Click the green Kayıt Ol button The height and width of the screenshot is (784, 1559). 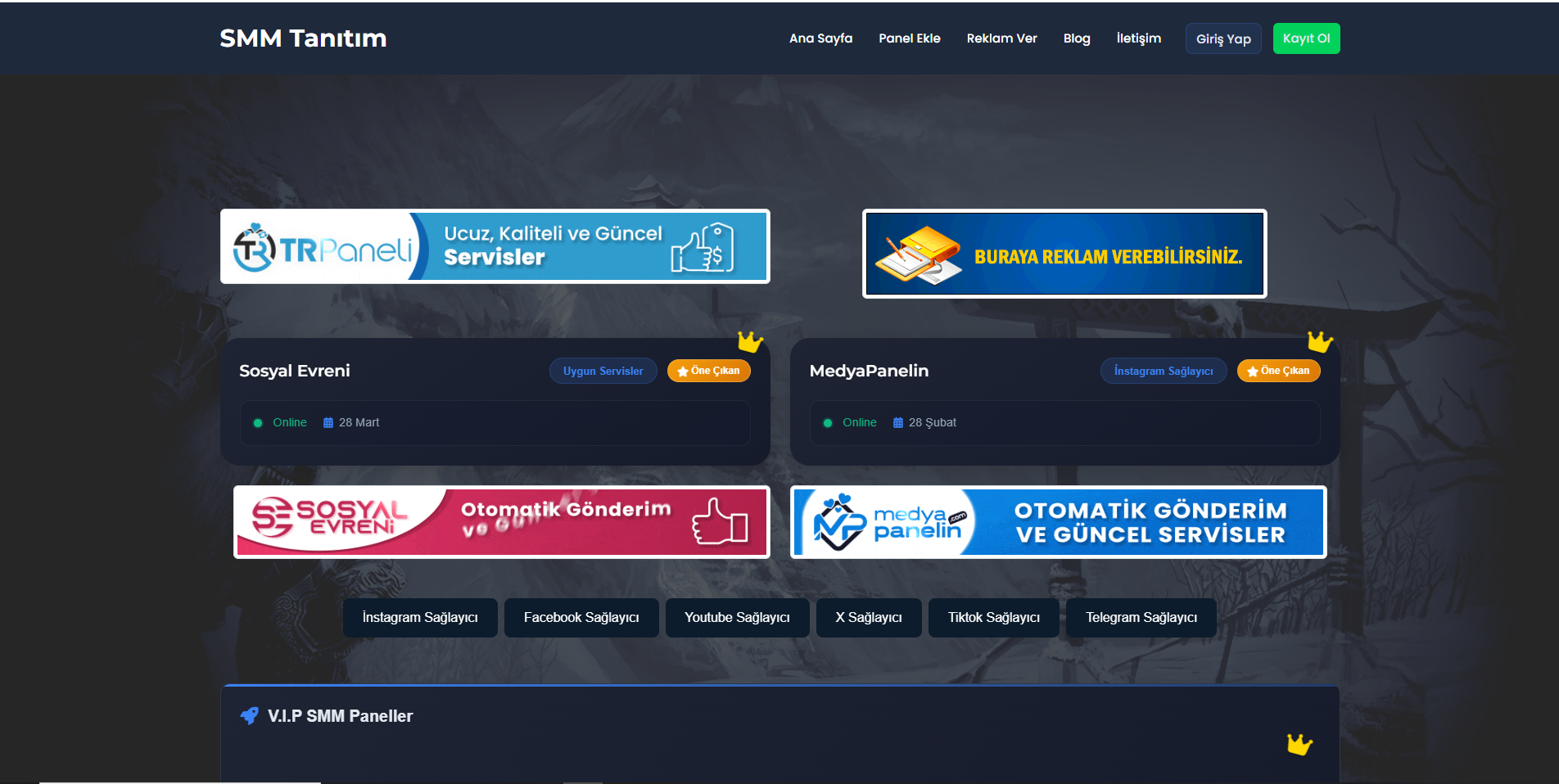click(1306, 38)
